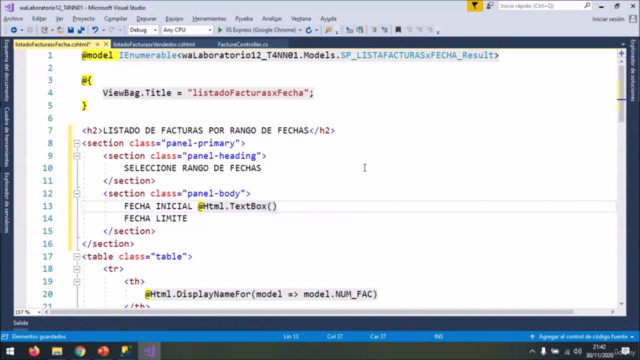This screenshot has height=360, width=640.
Task: Click Agregar al control de código fuente
Action: point(583,337)
